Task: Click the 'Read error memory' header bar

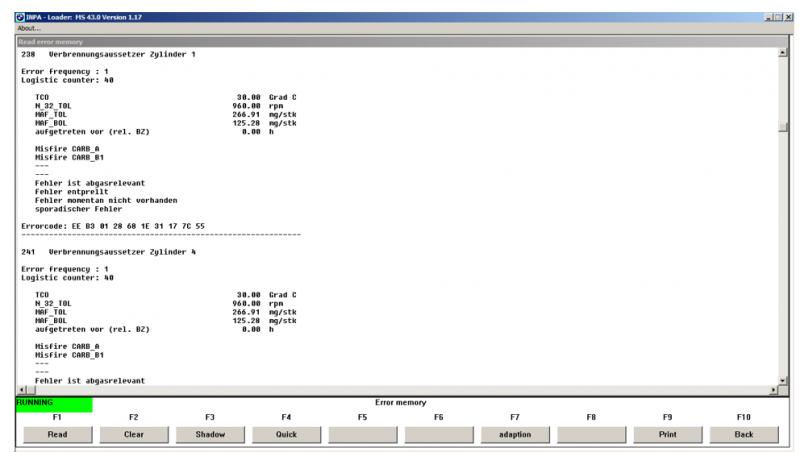Action: click(402, 42)
